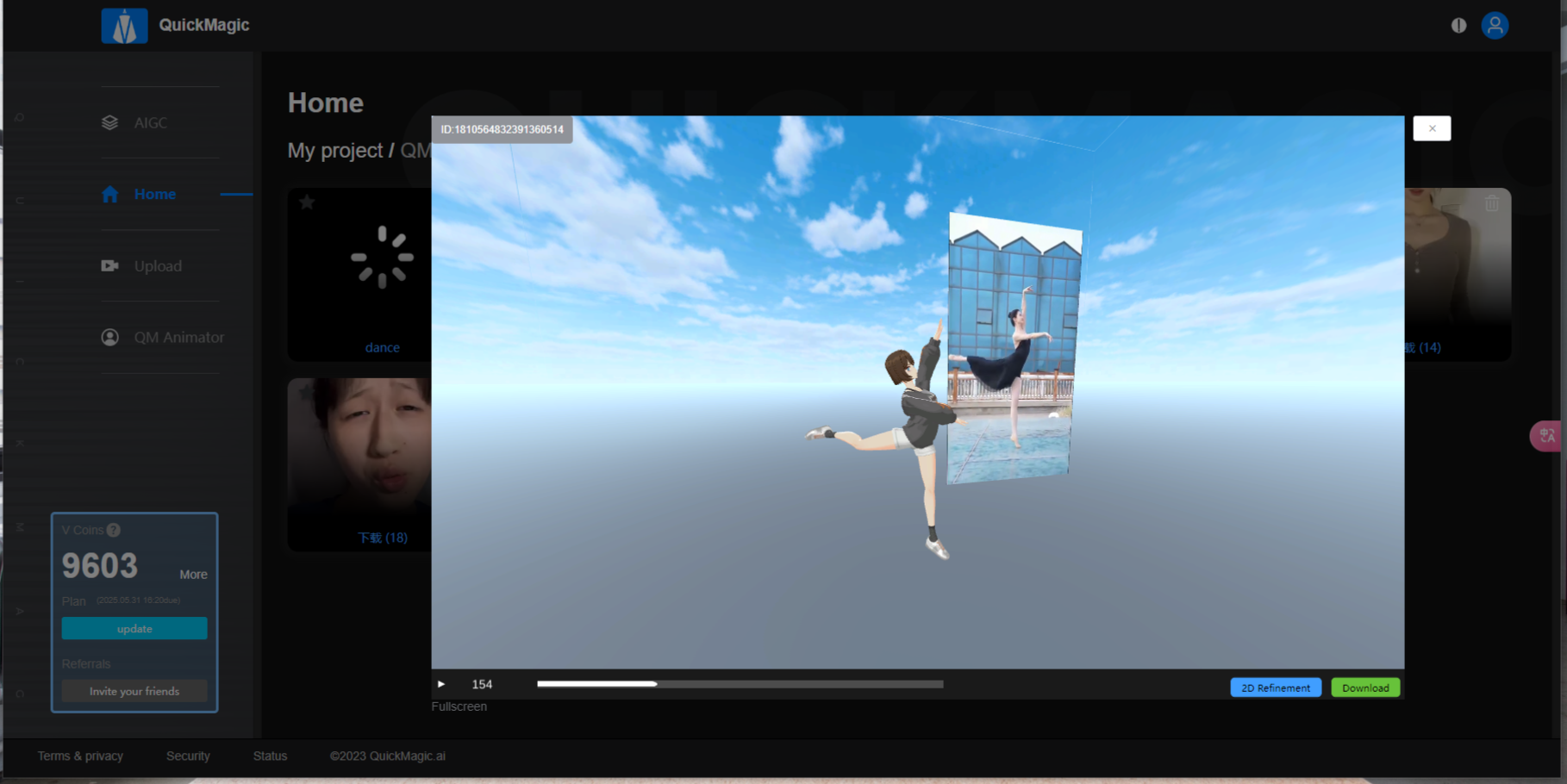Click the project ID label
The width and height of the screenshot is (1567, 784).
502,129
